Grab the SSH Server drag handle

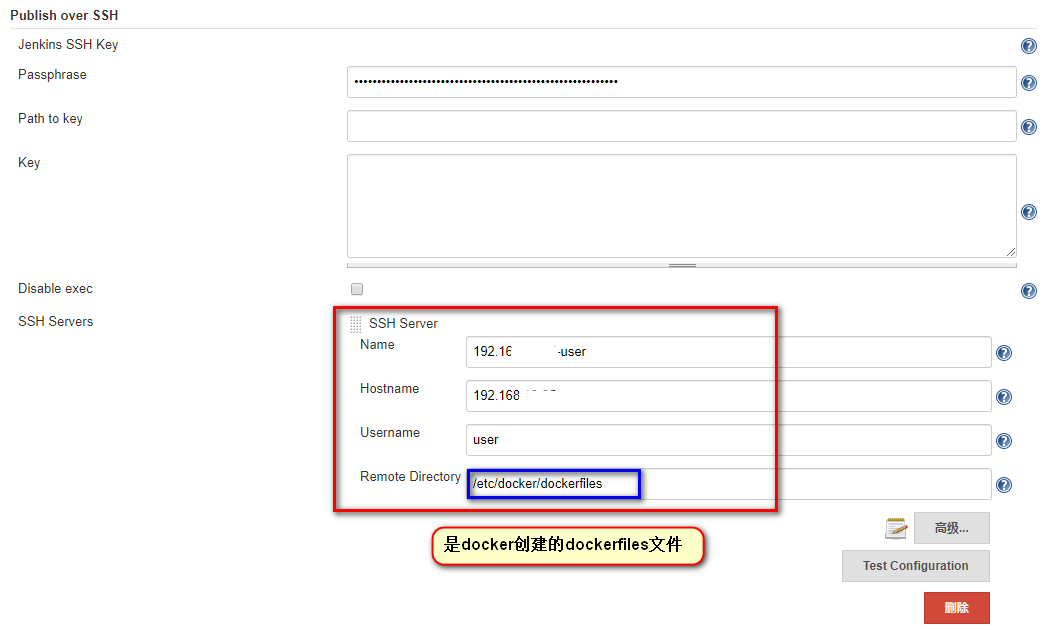coord(355,324)
